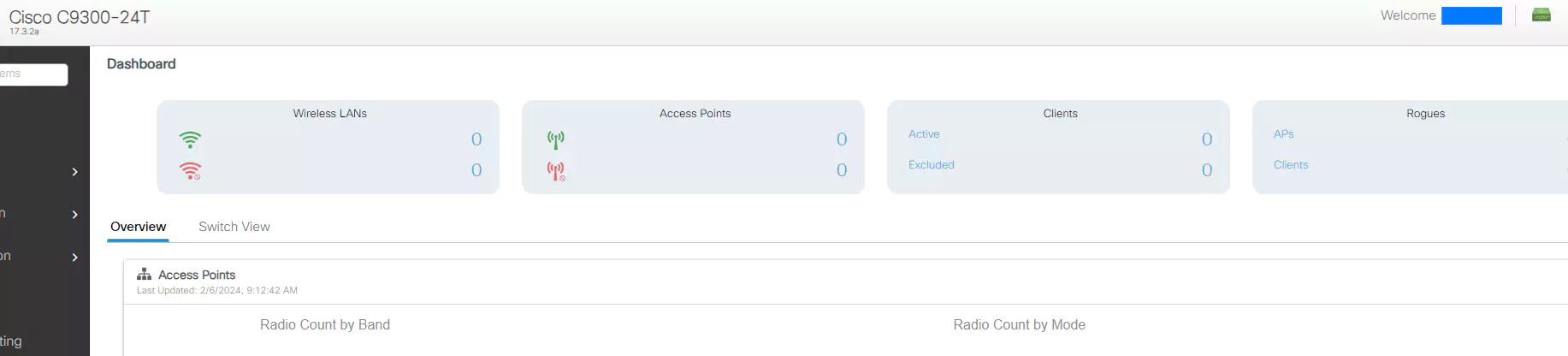
Task: Open the Switch View tab
Action: pos(234,227)
